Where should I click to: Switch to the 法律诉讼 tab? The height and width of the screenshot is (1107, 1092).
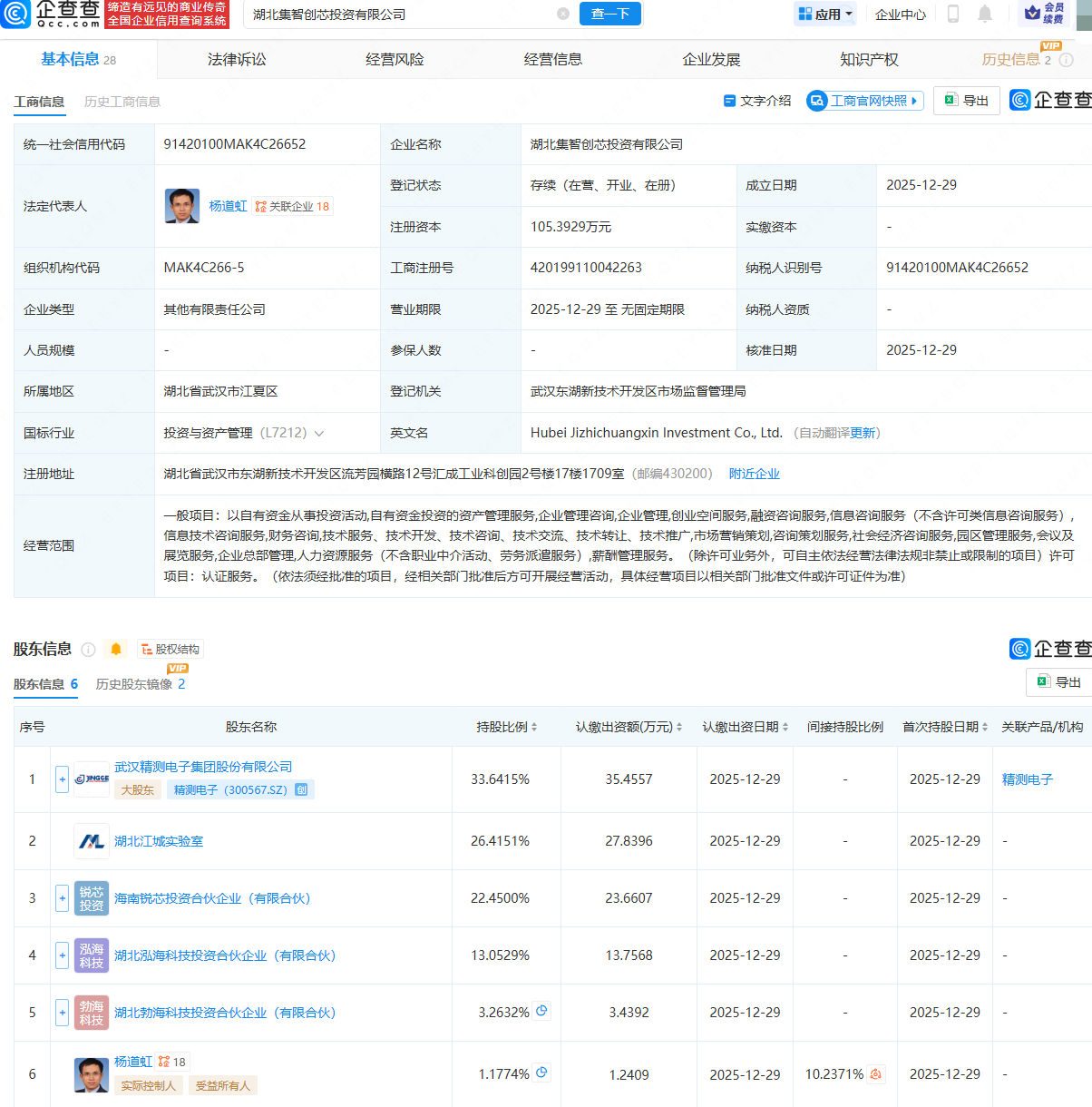tap(237, 60)
